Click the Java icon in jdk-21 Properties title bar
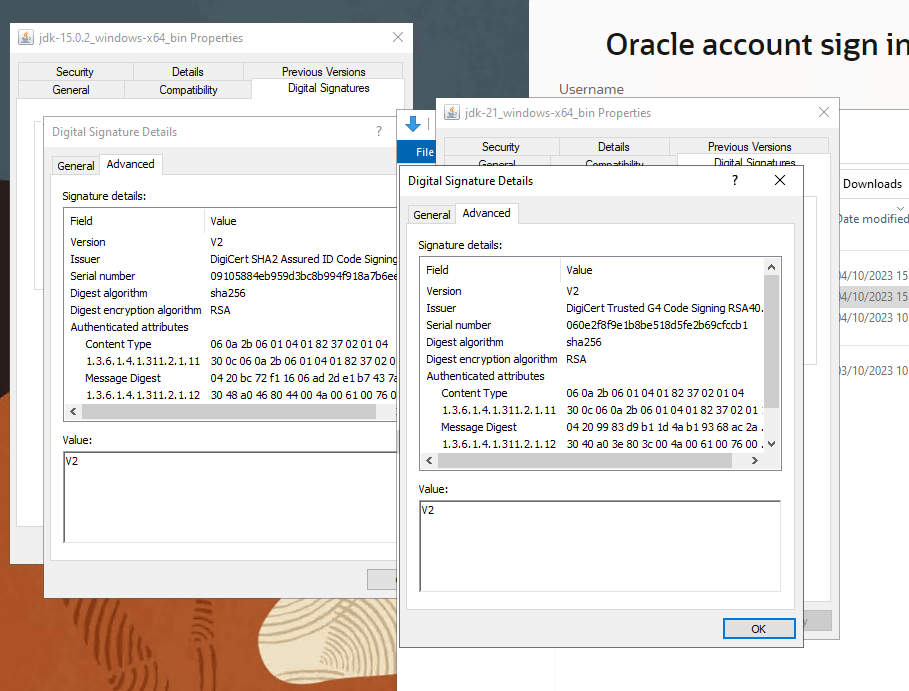Viewport: 909px width, 691px height. 452,113
